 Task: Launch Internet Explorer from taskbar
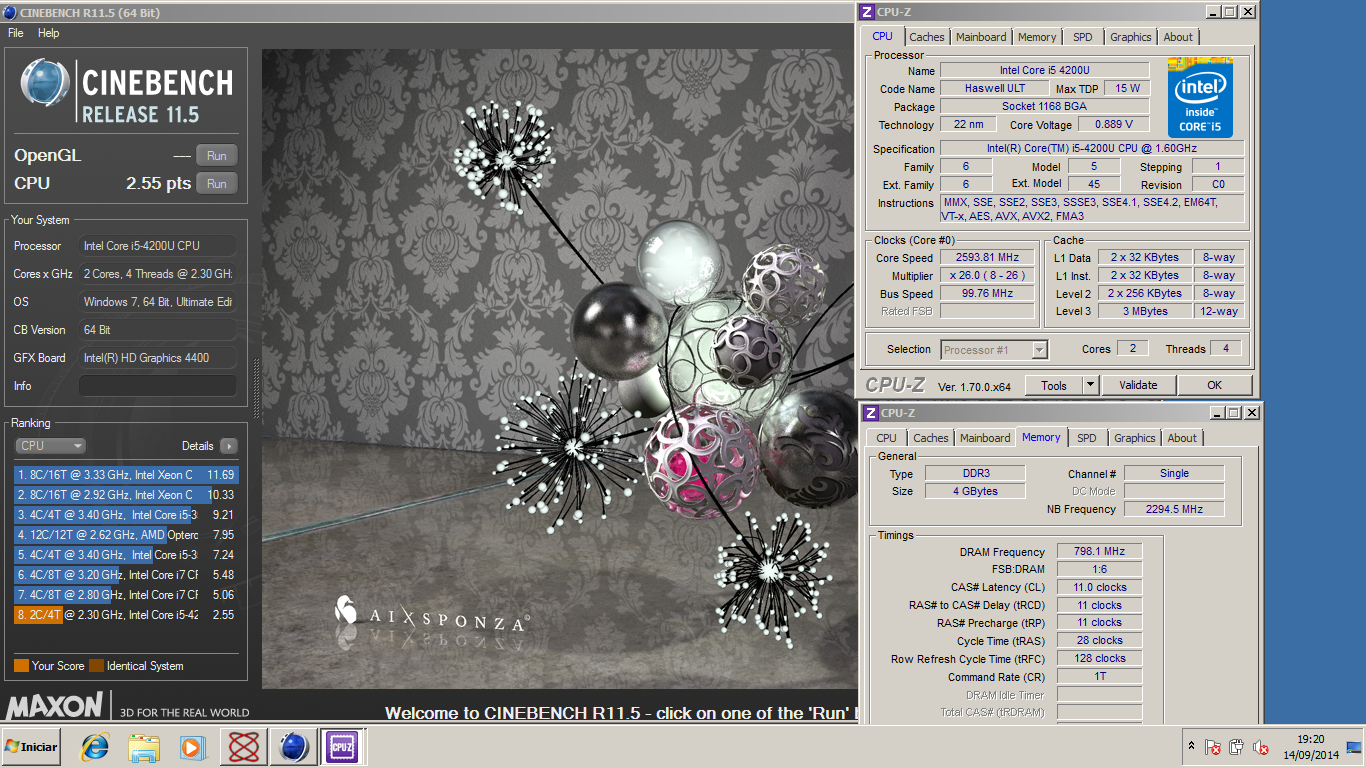coord(96,747)
